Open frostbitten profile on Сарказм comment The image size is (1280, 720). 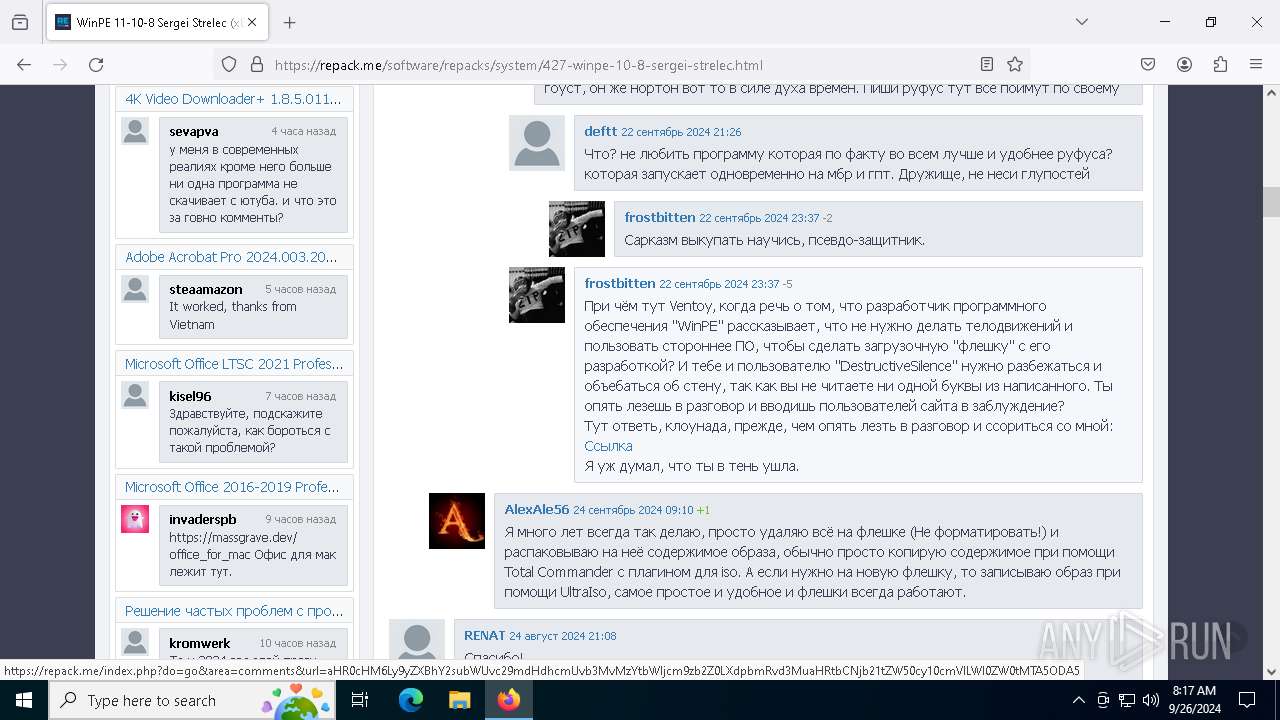coord(660,217)
